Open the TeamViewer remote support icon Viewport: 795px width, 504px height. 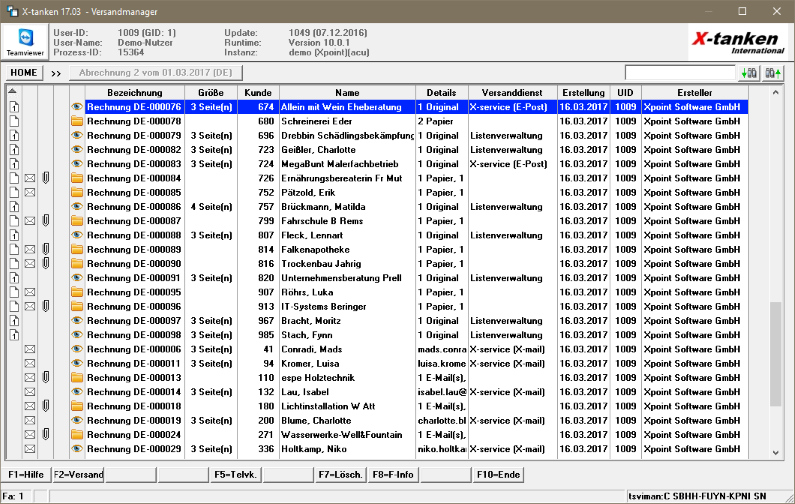(x=25, y=42)
